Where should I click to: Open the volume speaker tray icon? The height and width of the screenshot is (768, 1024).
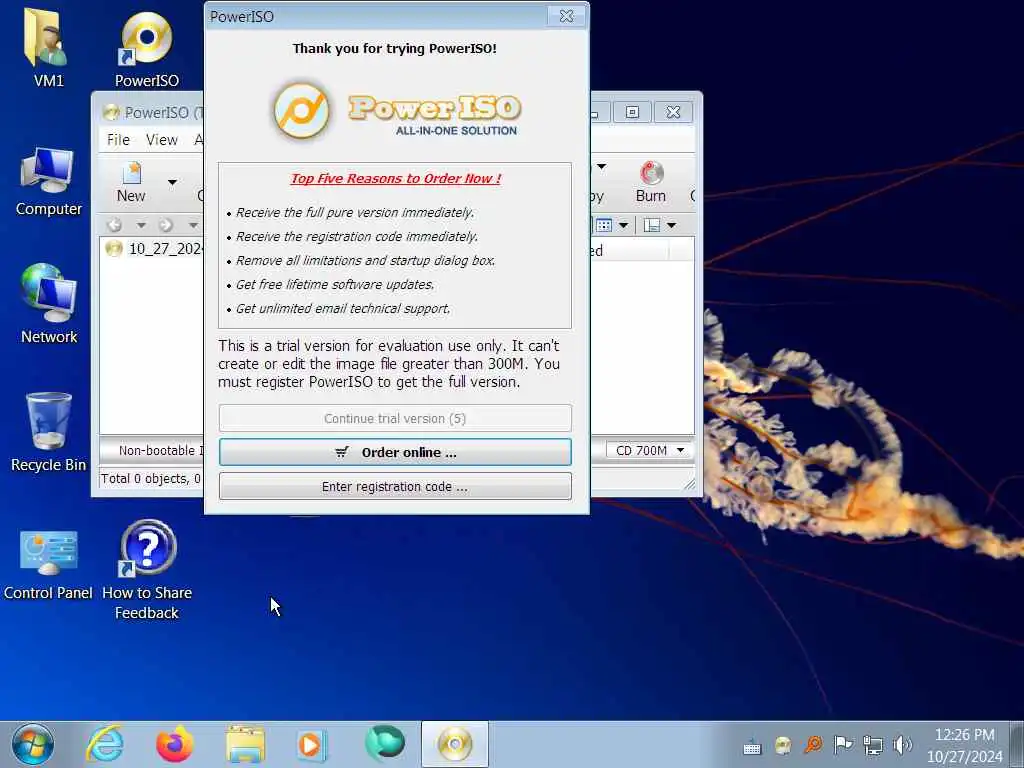902,744
